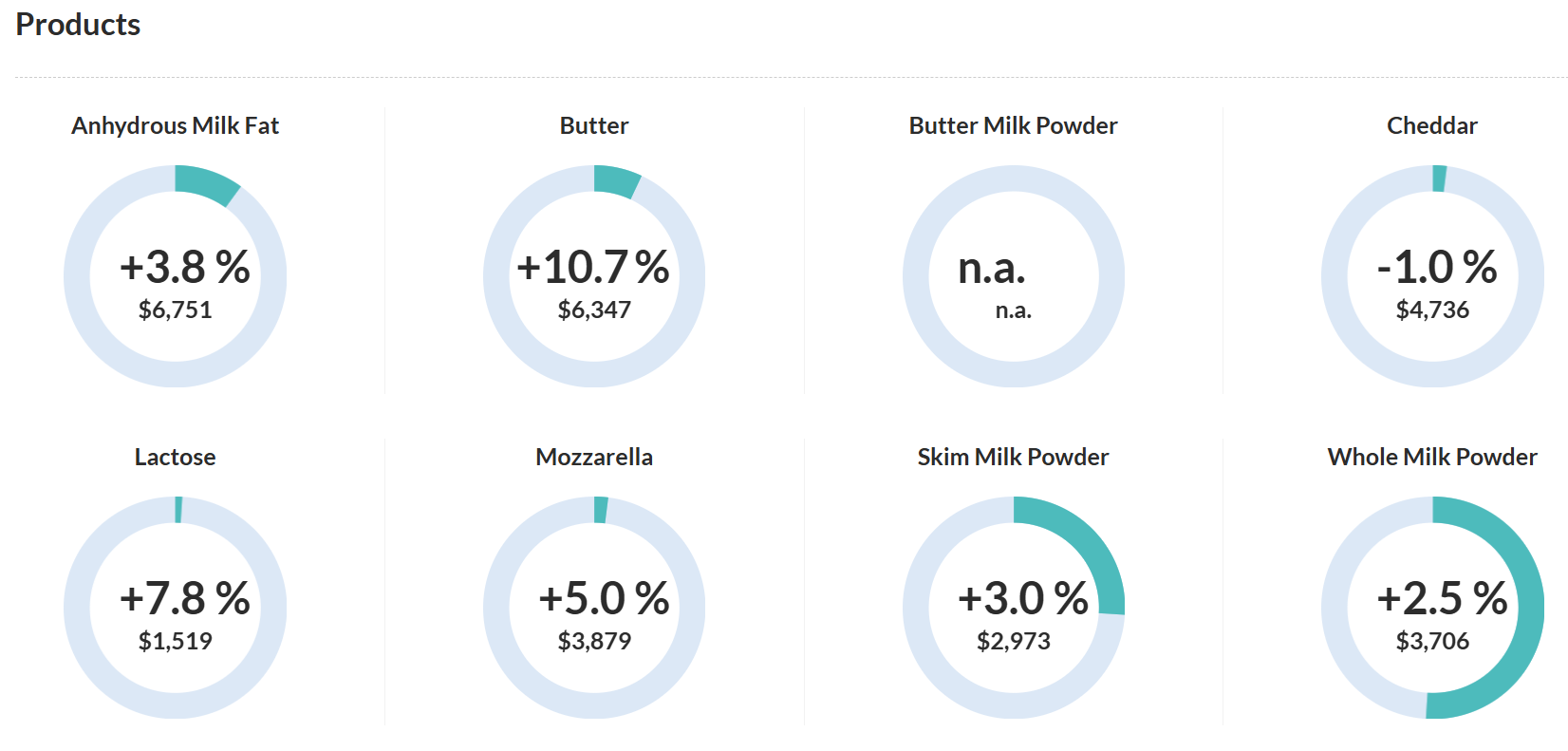The height and width of the screenshot is (751, 1568).
Task: Click the Cheddar -1.0 % percentage
Action: [x=1437, y=267]
